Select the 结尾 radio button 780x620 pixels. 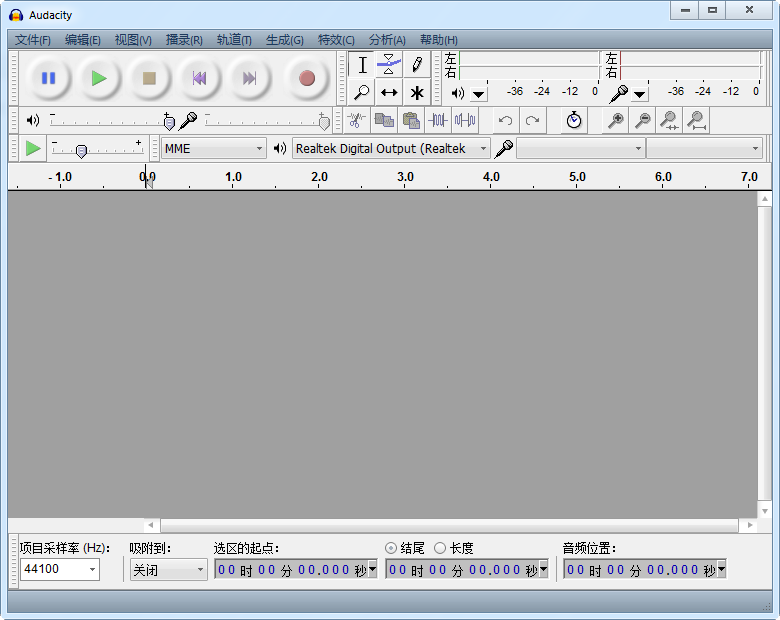click(391, 548)
